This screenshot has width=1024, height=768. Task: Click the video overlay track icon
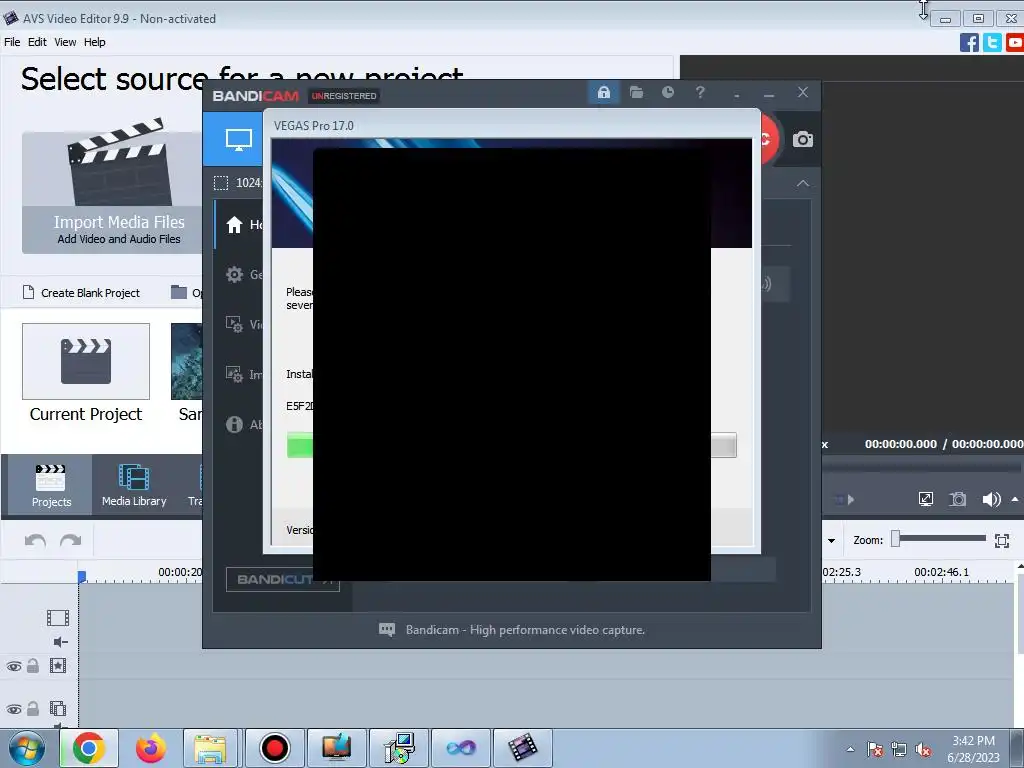tap(57, 709)
